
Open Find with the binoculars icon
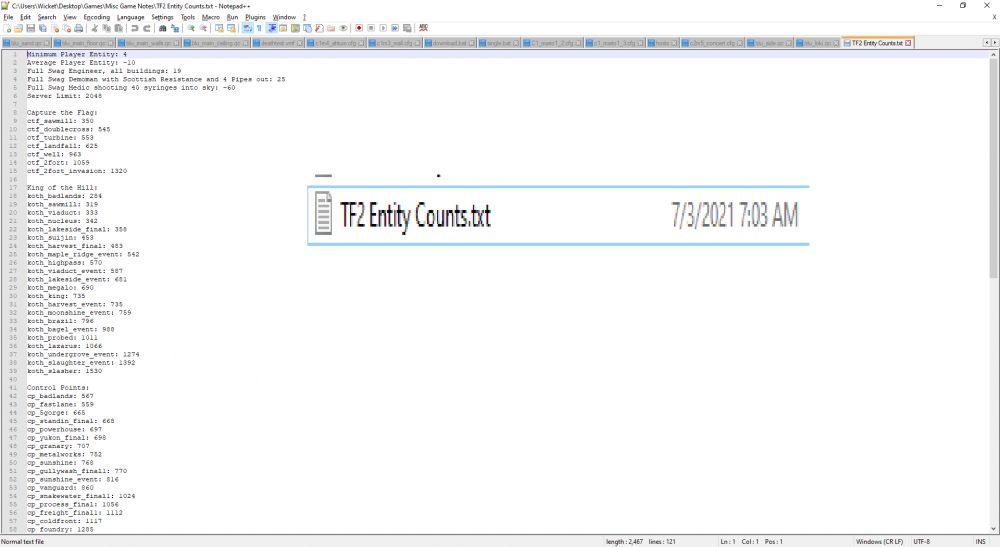(163, 28)
